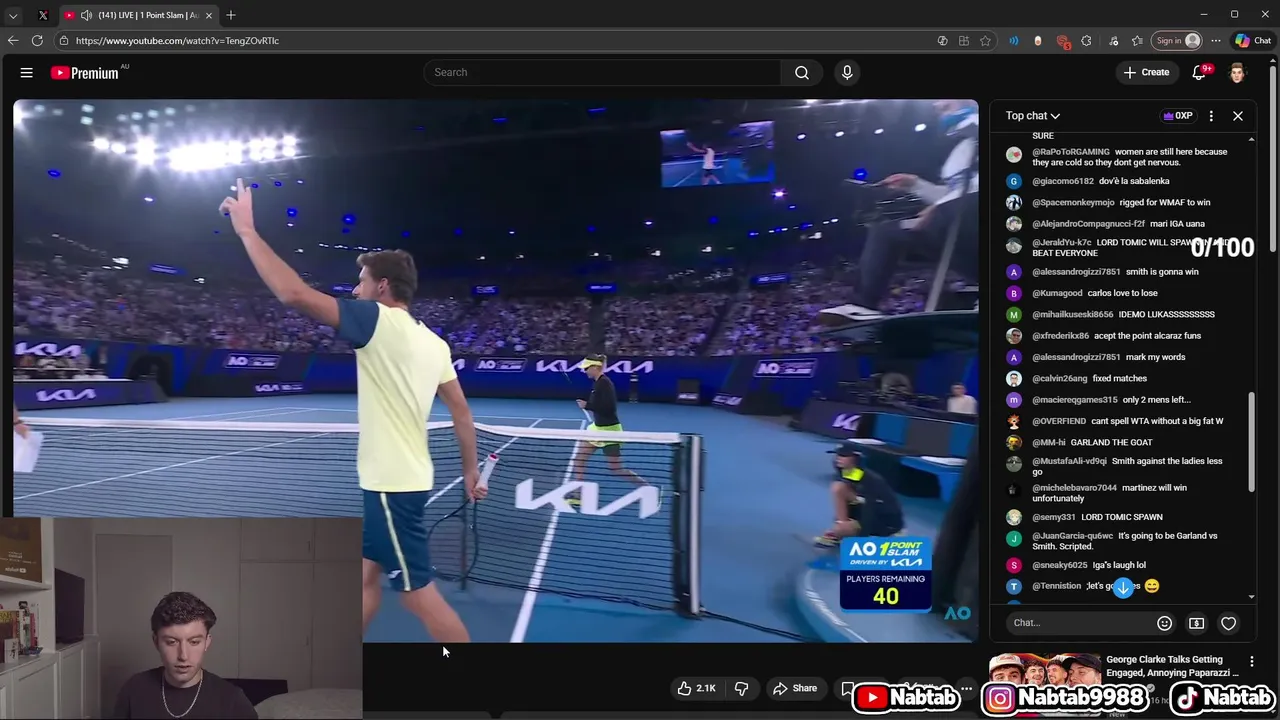The width and height of the screenshot is (1280, 720).
Task: Click the address bar URL
Action: [x=177, y=41]
